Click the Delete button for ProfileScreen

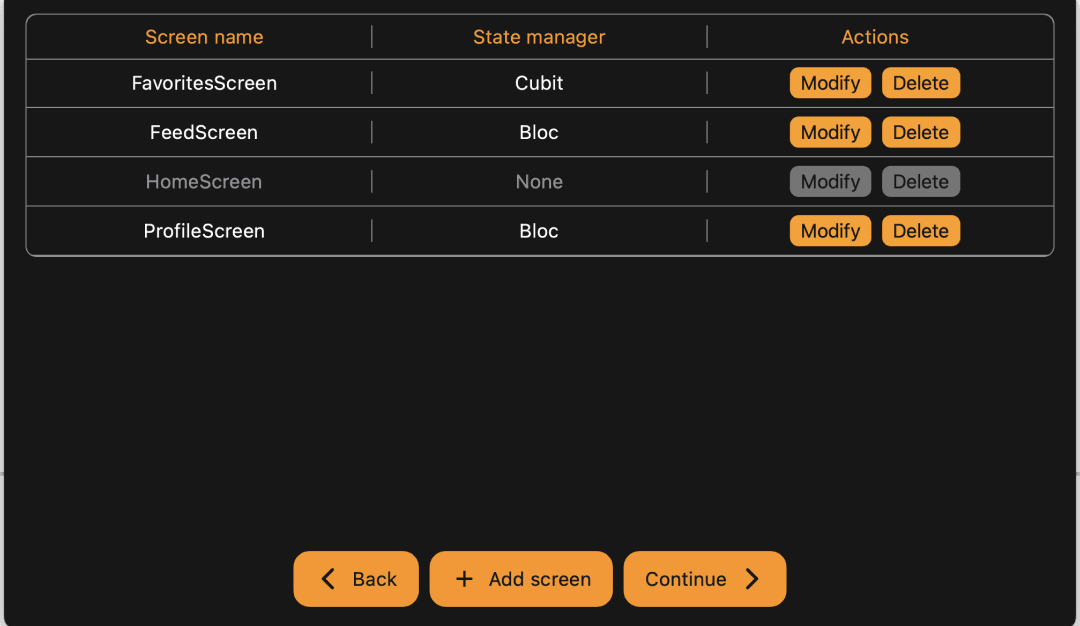click(920, 230)
